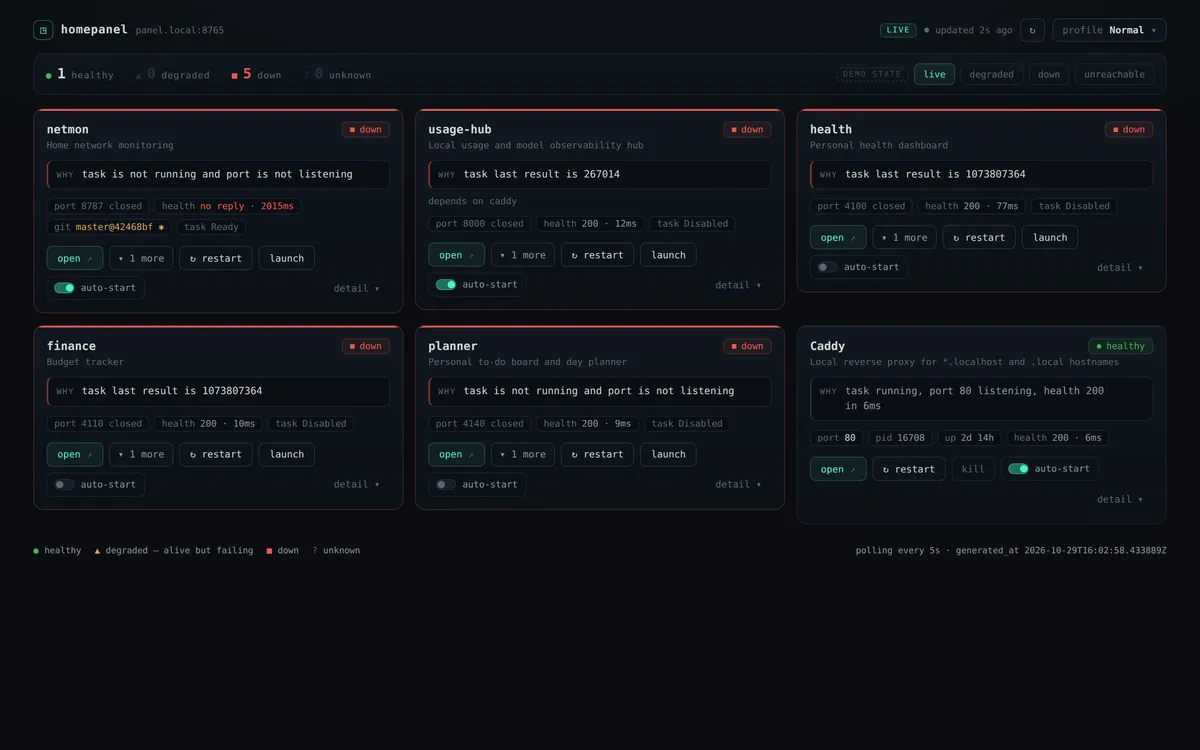Click 'depends on caddy' text in usage-hub
Viewport: 1200px width, 750px height.
[473, 201]
